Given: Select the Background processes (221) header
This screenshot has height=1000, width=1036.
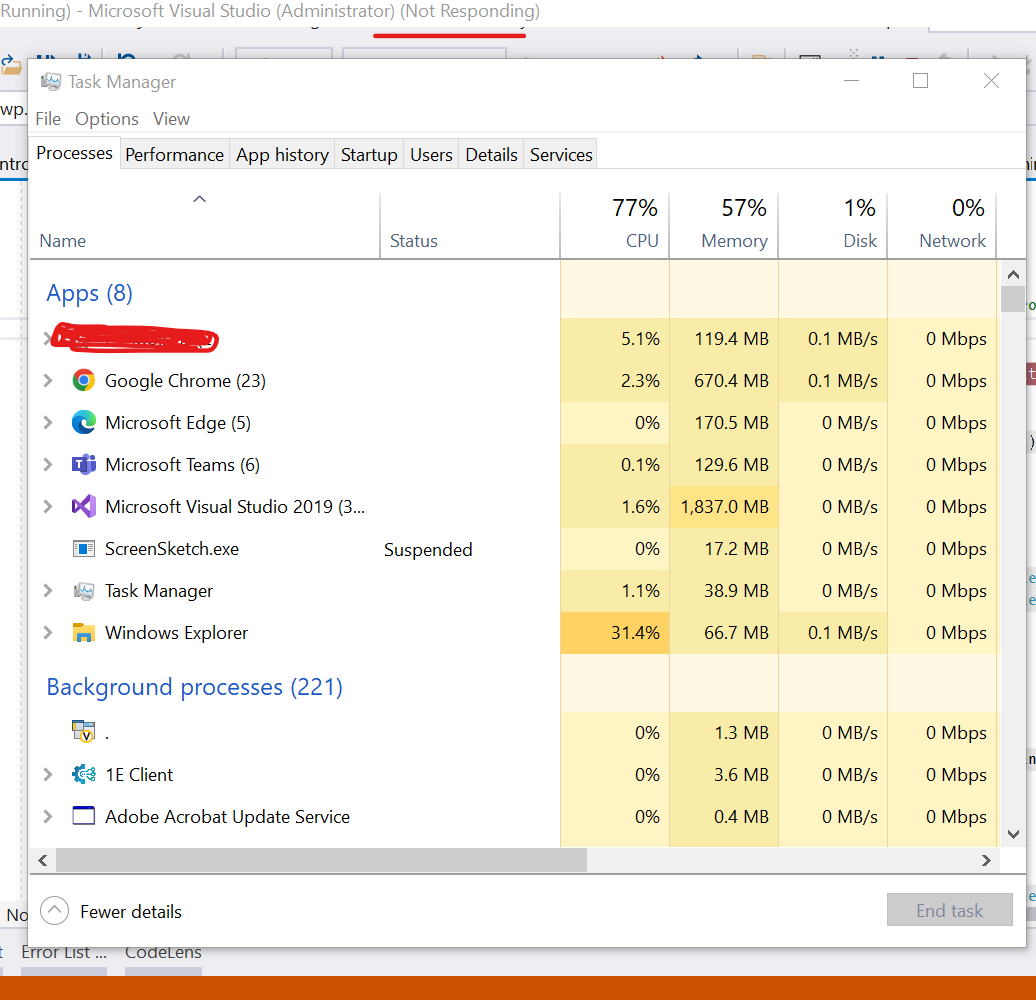Looking at the screenshot, I should pyautogui.click(x=194, y=687).
